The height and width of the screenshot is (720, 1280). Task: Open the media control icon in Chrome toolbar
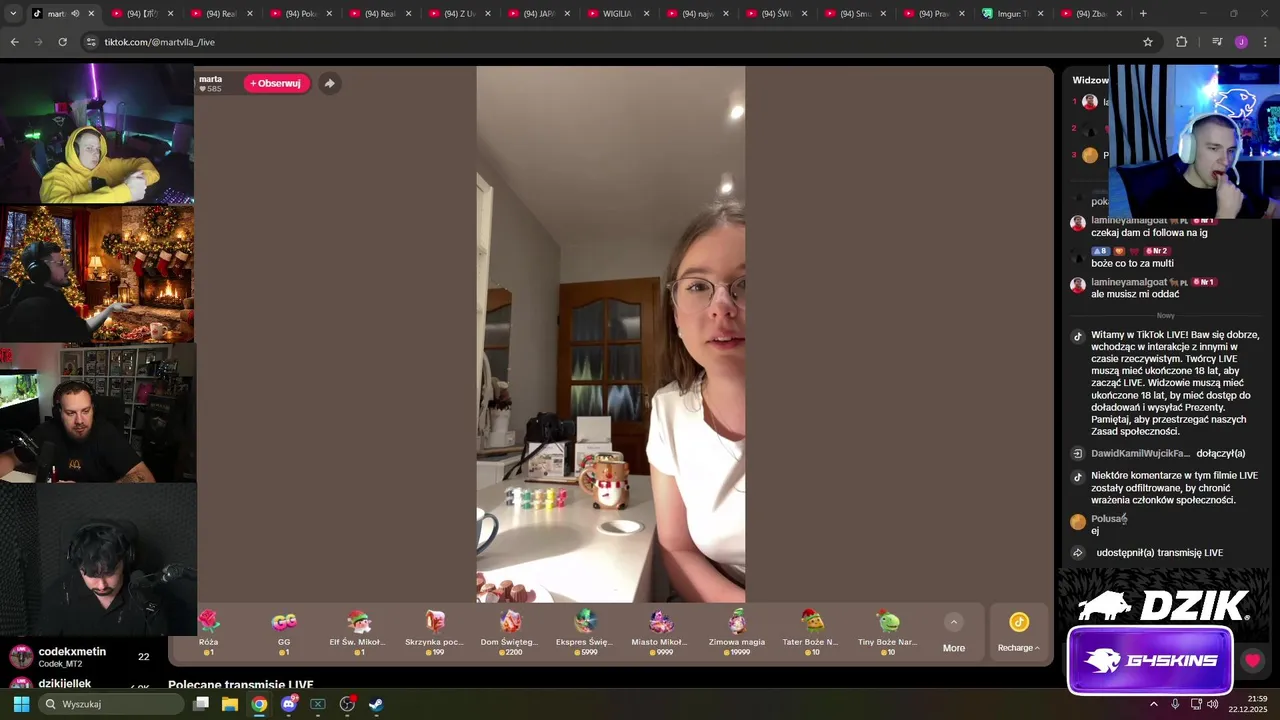pos(1216,42)
